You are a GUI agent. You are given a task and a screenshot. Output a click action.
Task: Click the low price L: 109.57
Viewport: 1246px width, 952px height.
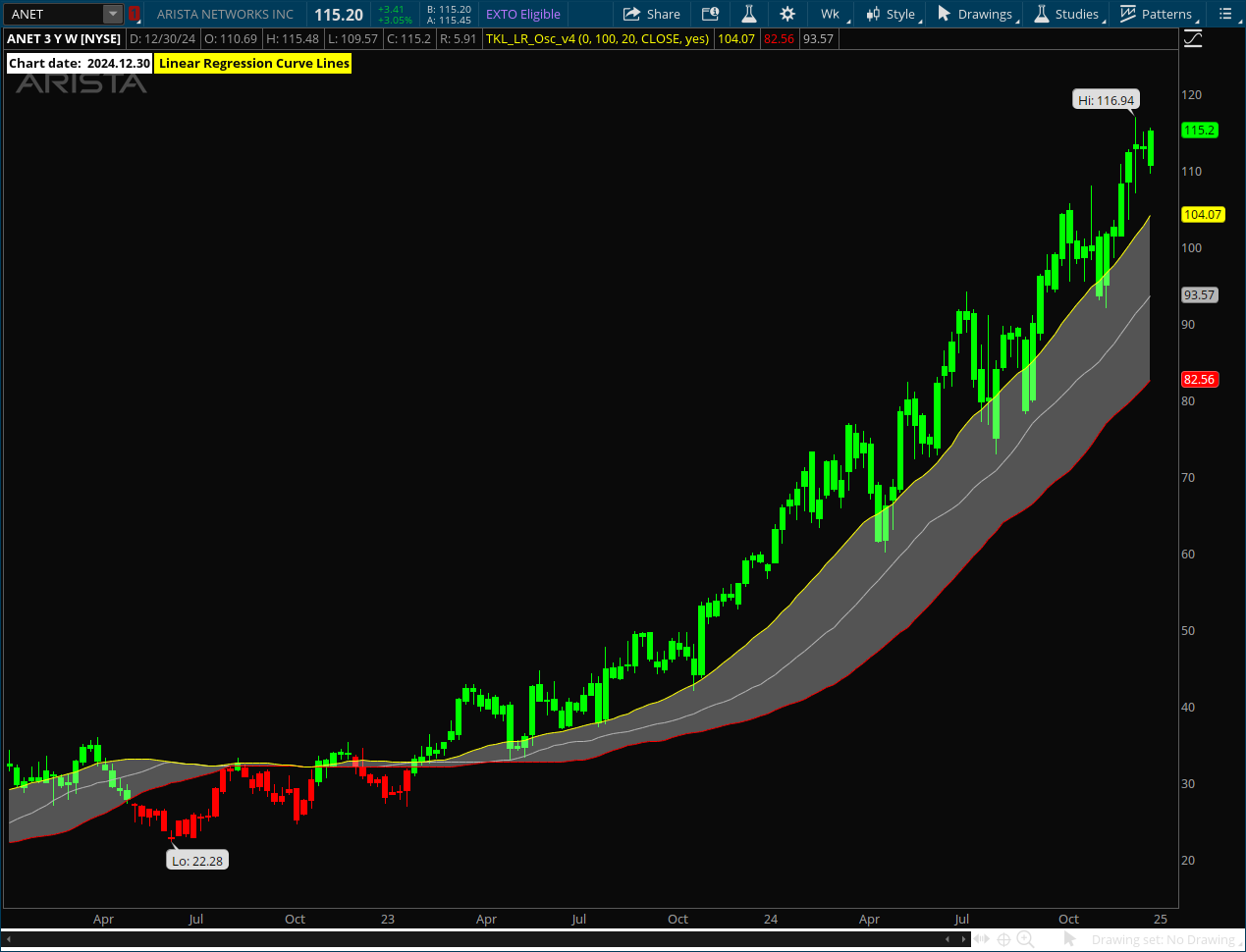click(352, 39)
